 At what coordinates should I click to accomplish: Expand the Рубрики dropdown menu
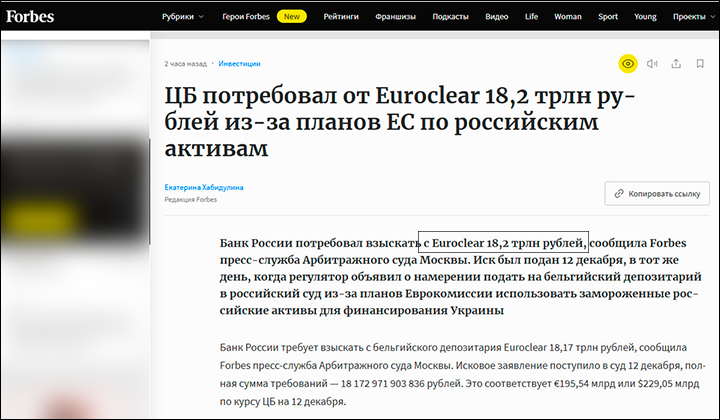pyautogui.click(x=184, y=17)
